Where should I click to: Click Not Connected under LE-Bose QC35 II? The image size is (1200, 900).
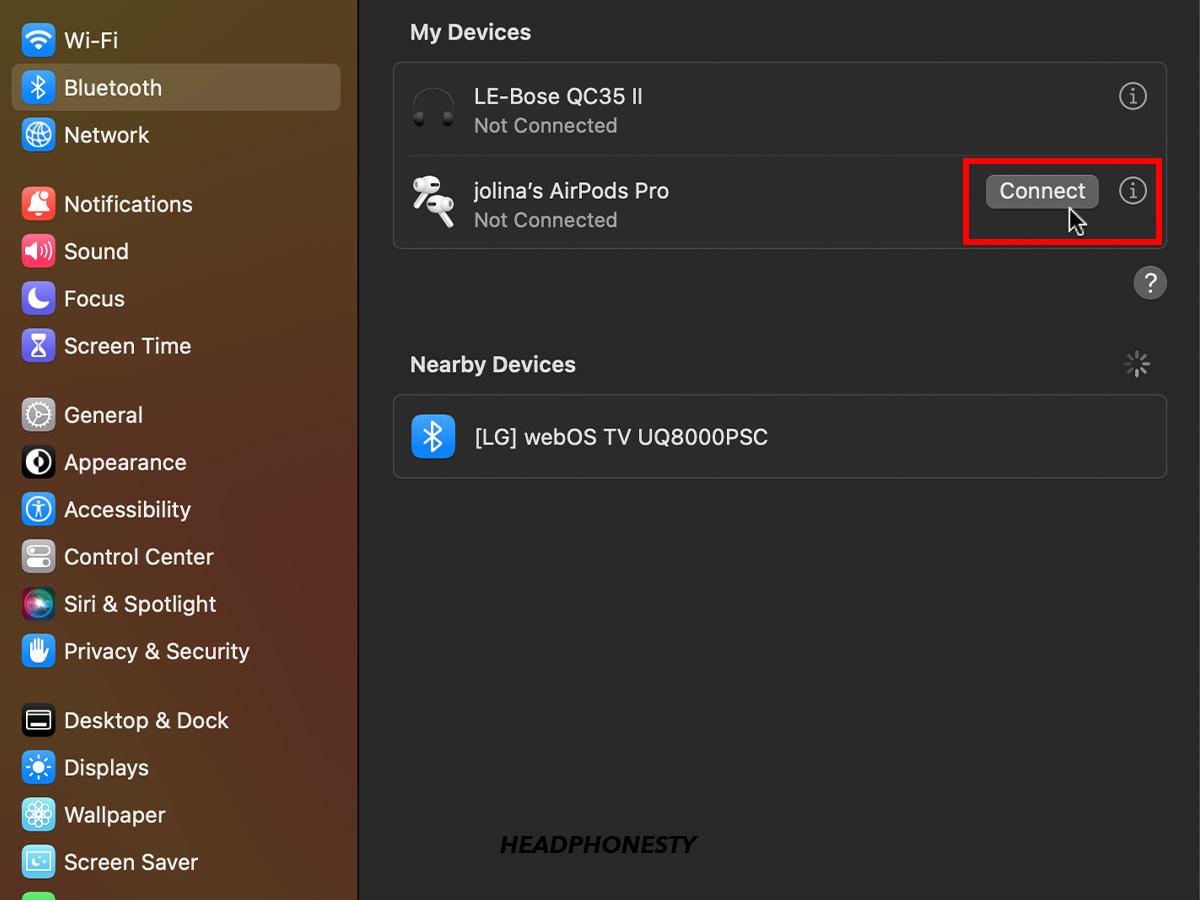(545, 126)
